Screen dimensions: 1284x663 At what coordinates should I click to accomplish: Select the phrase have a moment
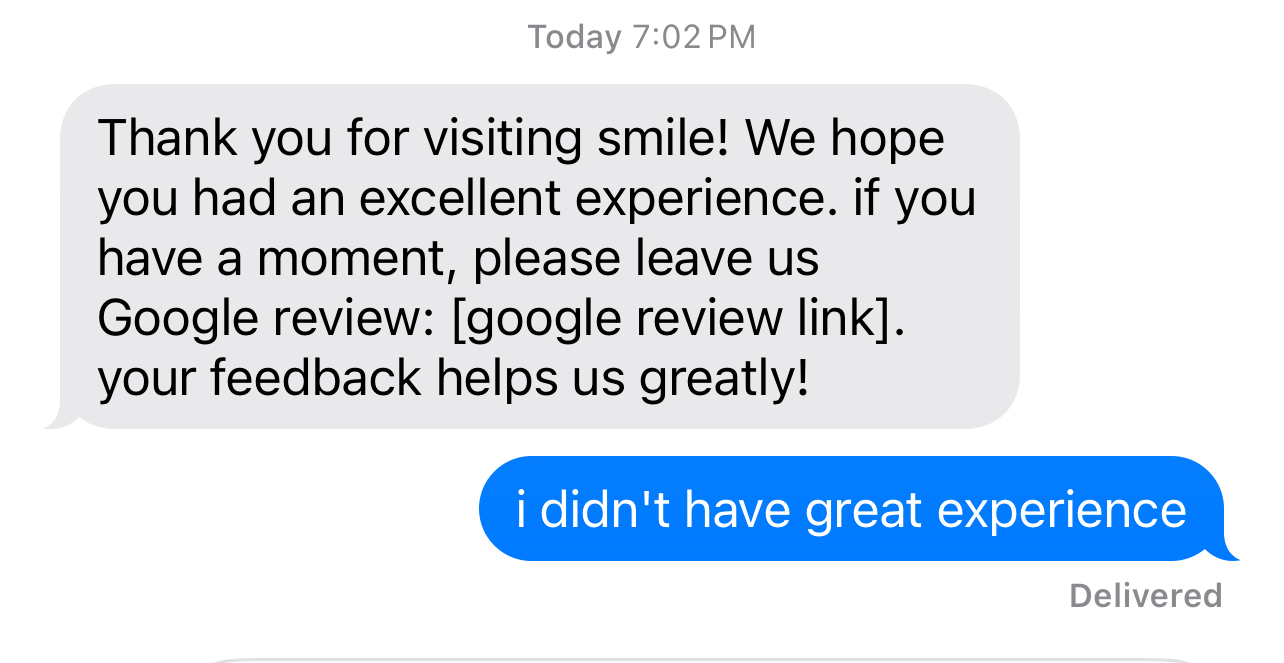[270, 258]
